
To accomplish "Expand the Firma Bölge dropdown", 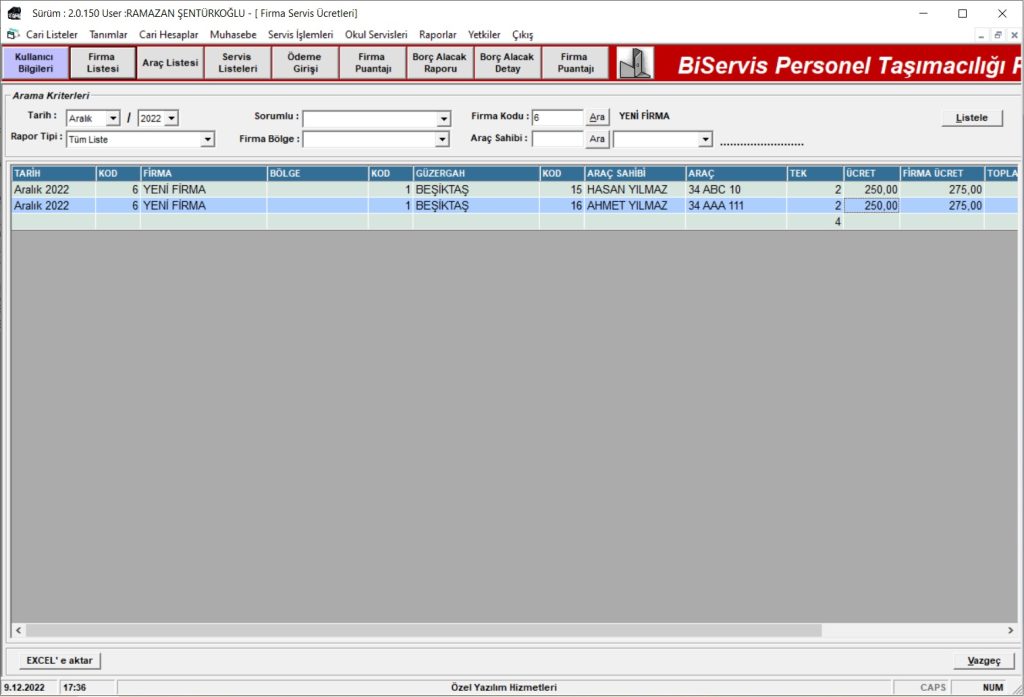I will pos(443,140).
